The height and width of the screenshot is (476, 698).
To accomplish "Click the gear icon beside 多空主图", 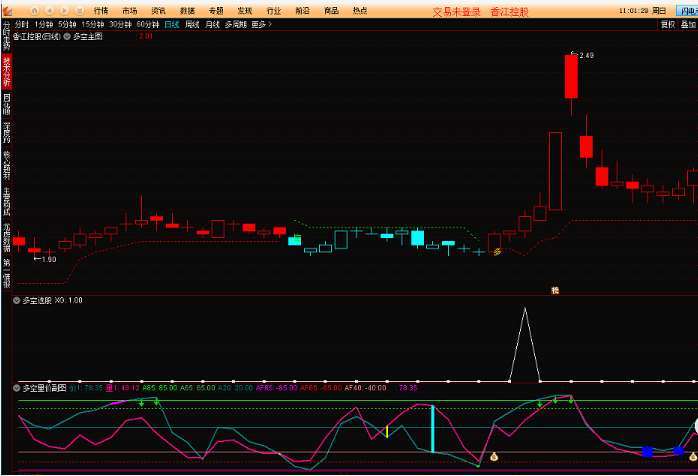I will [x=69, y=35].
